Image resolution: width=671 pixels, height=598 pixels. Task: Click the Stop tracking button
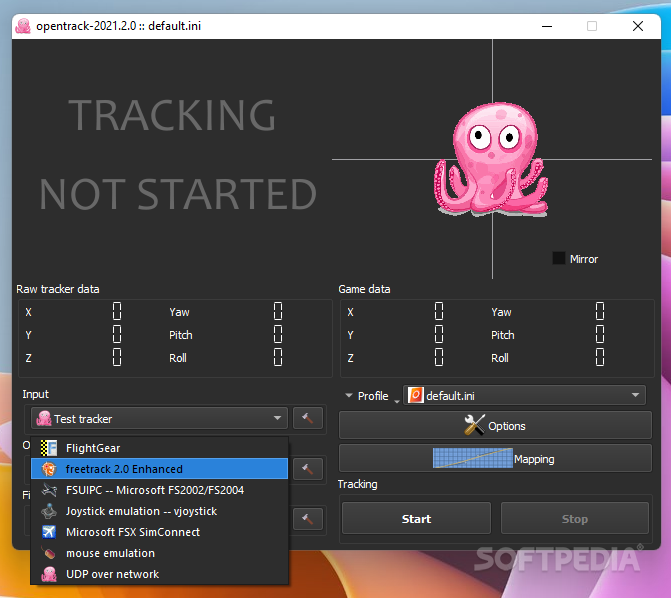[575, 518]
